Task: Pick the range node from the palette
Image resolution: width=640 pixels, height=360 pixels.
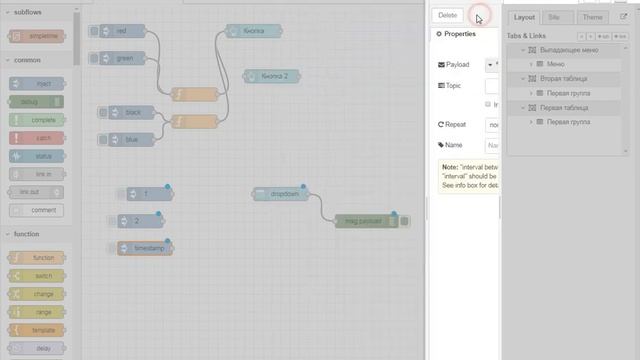Action: [37, 312]
